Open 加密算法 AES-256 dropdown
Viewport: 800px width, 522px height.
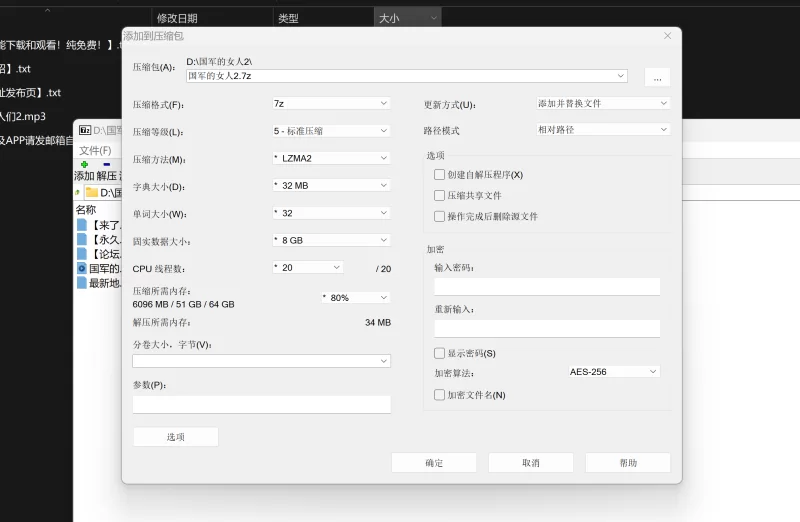click(613, 371)
